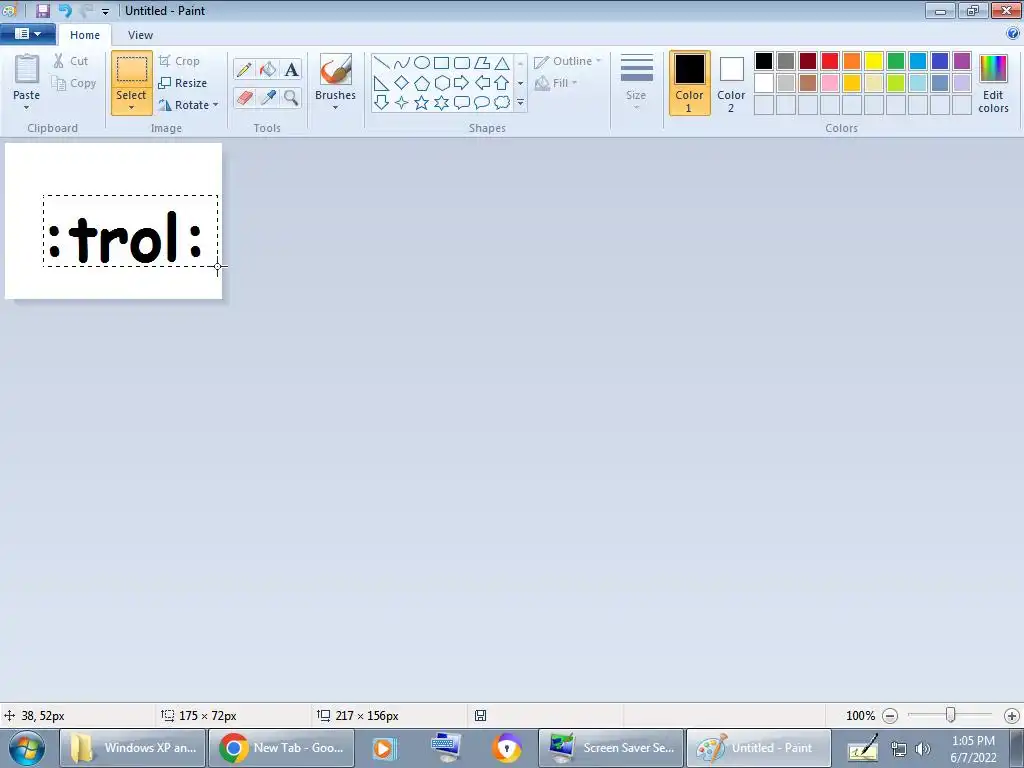Click the Resize button
Viewport: 1024px width, 768px height.
coord(183,83)
